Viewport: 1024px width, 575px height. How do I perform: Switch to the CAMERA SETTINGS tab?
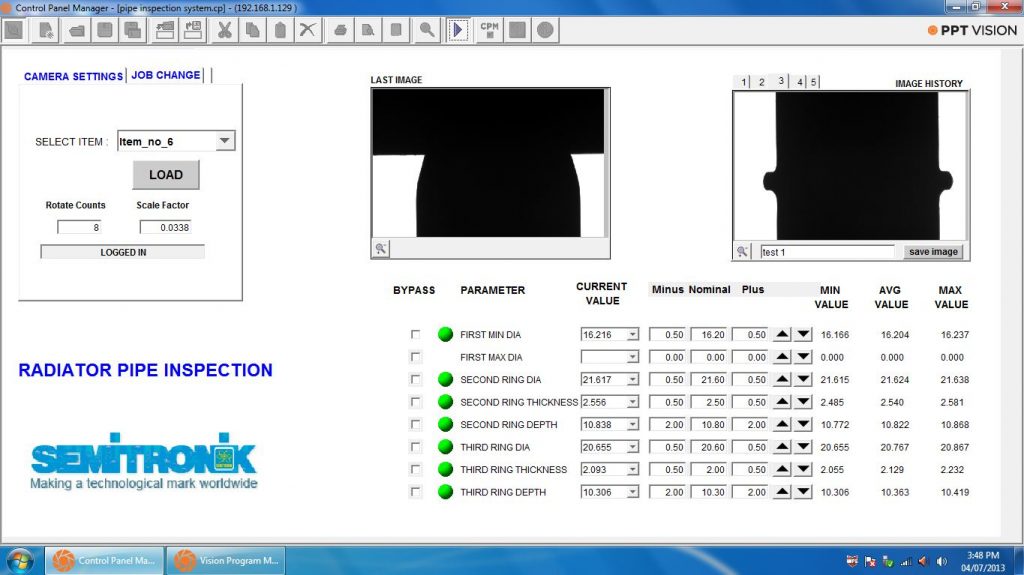(x=73, y=76)
